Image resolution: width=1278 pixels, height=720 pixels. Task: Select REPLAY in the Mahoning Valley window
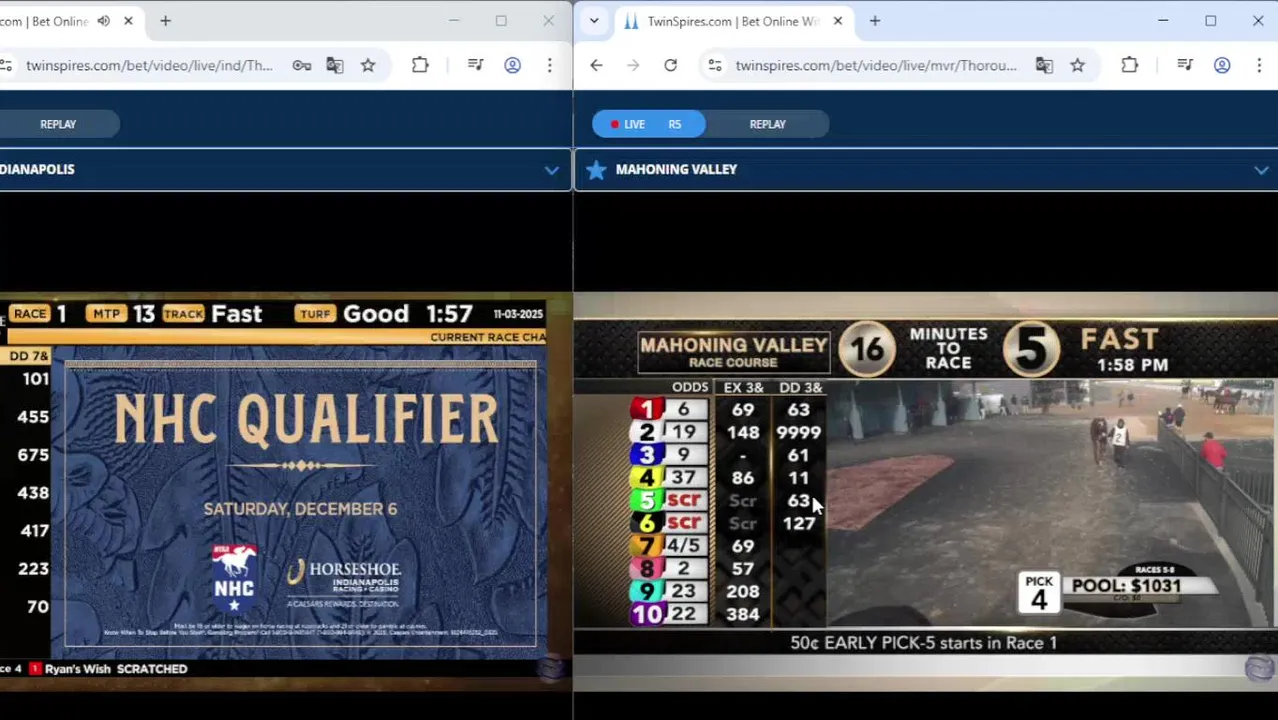point(768,124)
